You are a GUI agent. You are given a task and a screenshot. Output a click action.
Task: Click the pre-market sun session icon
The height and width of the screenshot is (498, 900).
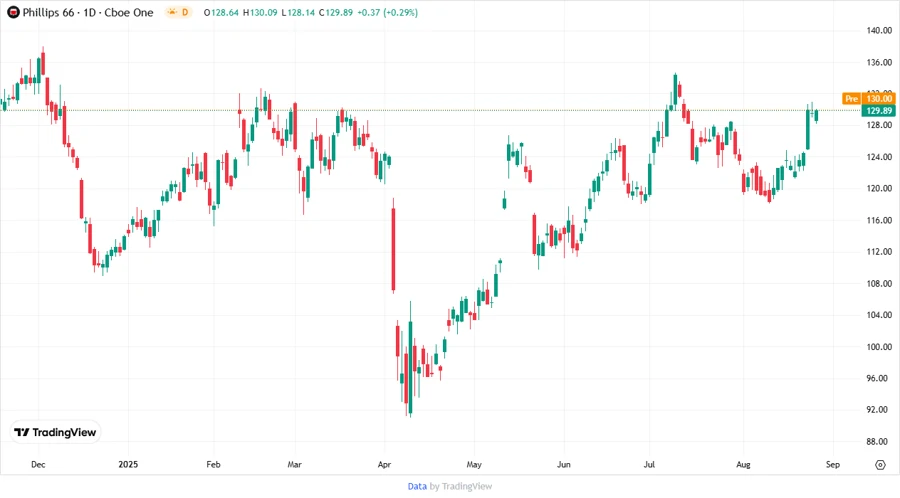(x=172, y=12)
